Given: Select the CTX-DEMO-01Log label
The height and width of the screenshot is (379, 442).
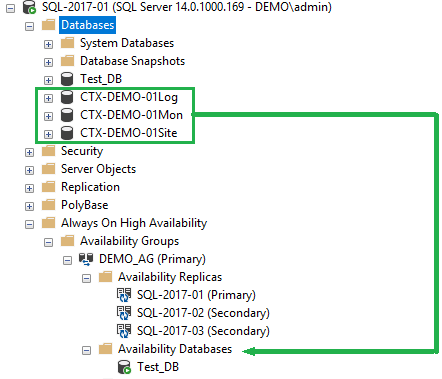Looking at the screenshot, I should [129, 97].
